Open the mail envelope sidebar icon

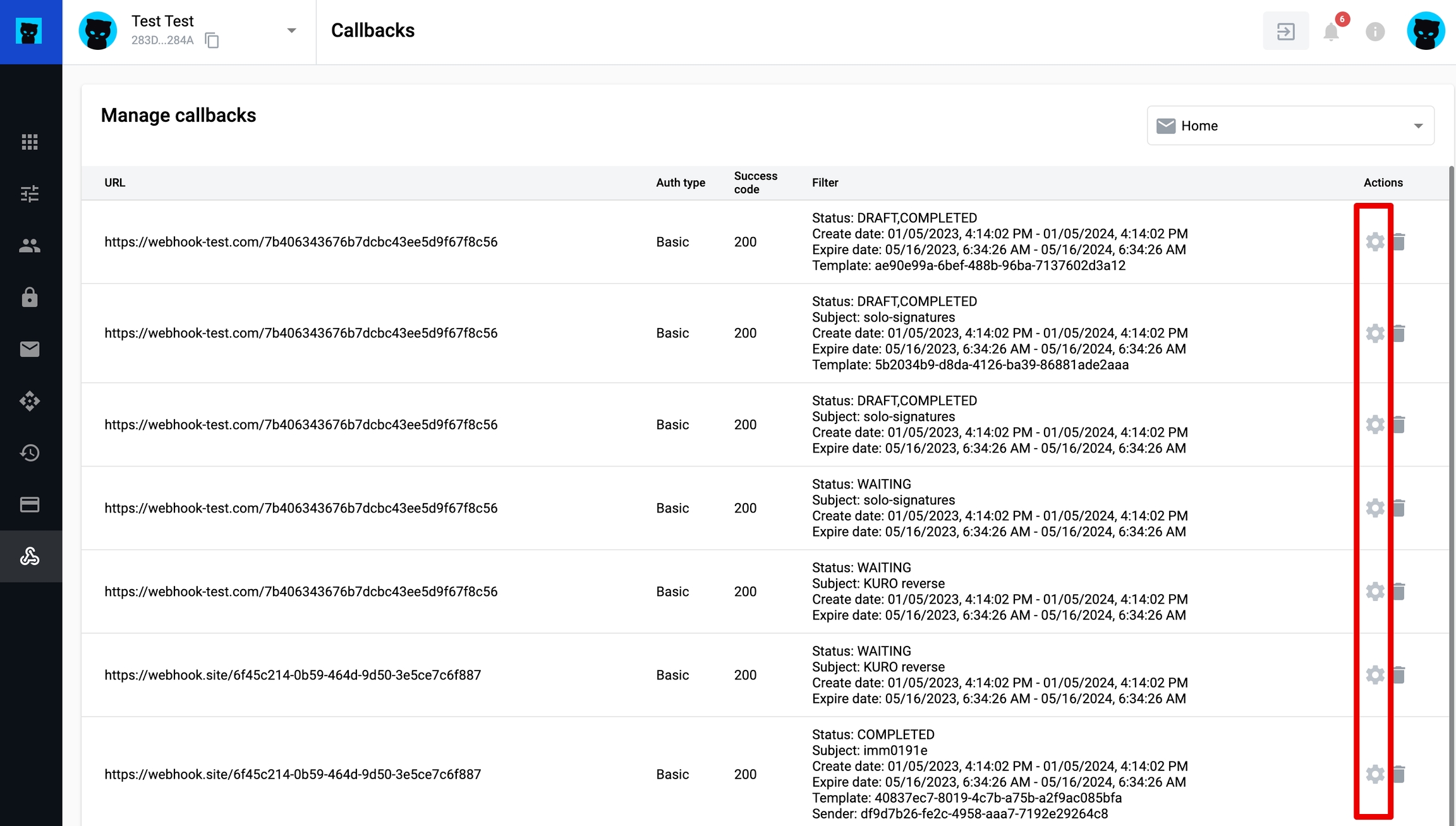tap(30, 349)
